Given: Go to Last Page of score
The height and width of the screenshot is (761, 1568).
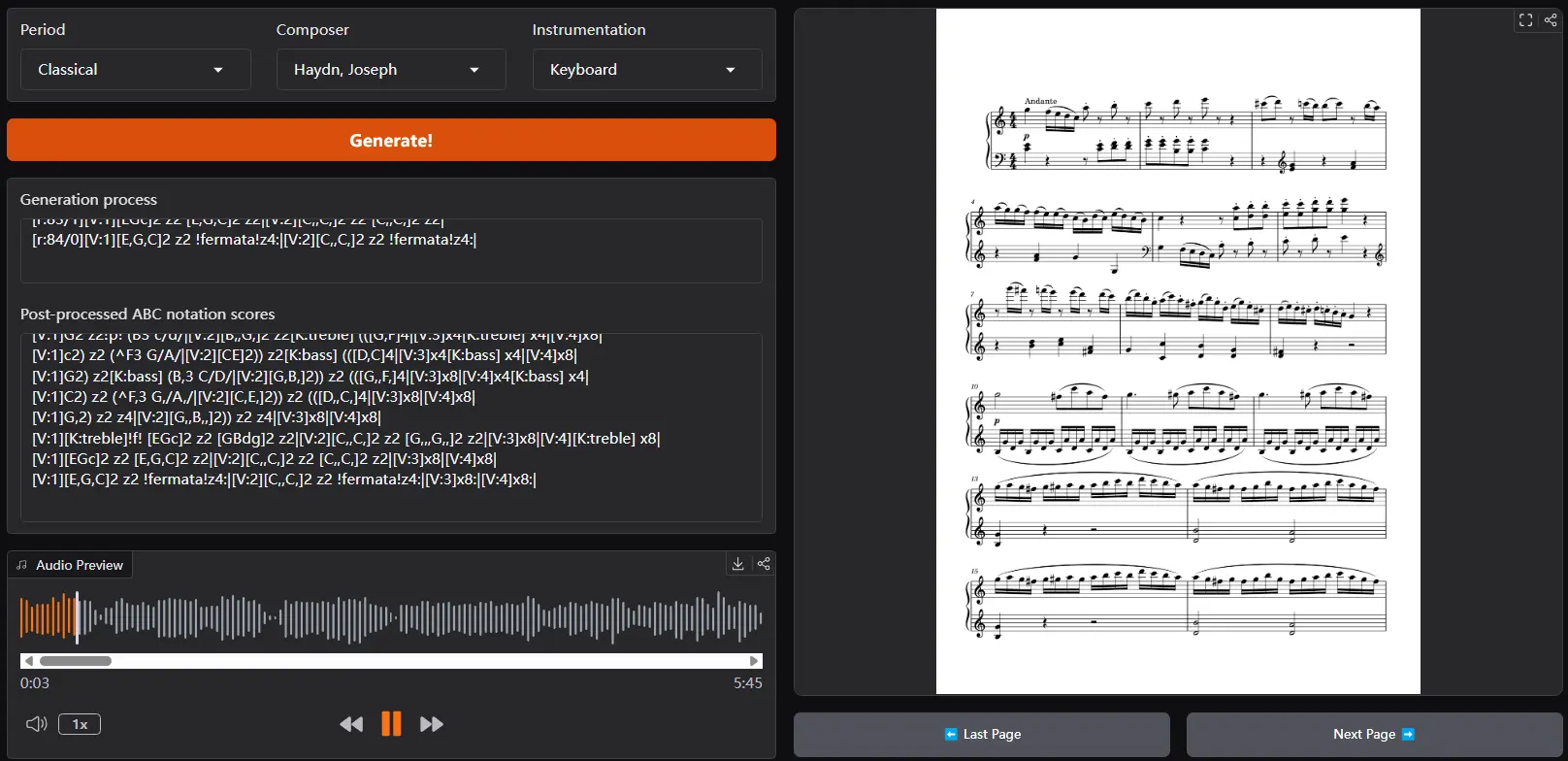Looking at the screenshot, I should pos(982,735).
